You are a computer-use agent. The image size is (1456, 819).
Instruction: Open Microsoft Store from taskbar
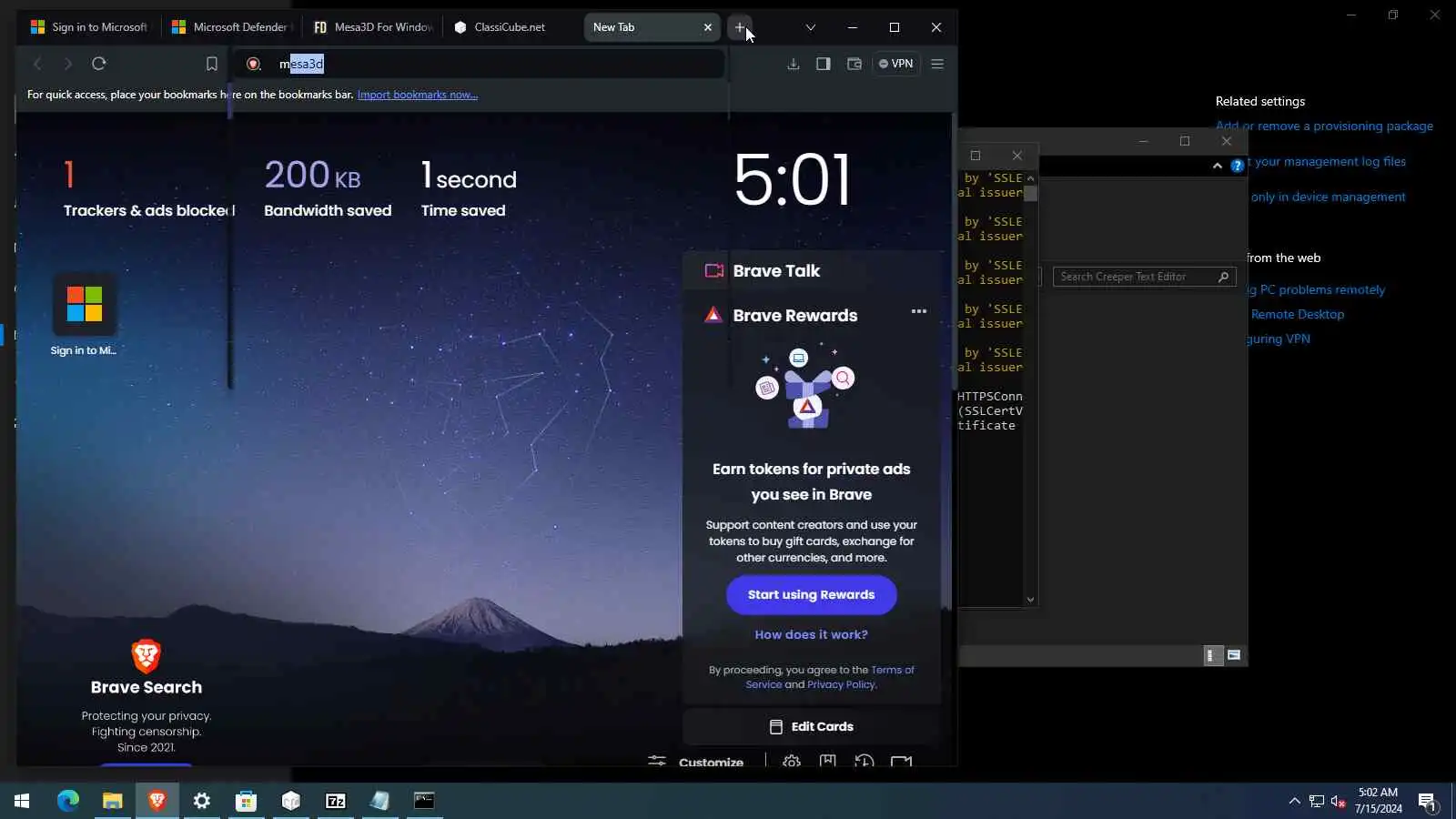click(247, 801)
